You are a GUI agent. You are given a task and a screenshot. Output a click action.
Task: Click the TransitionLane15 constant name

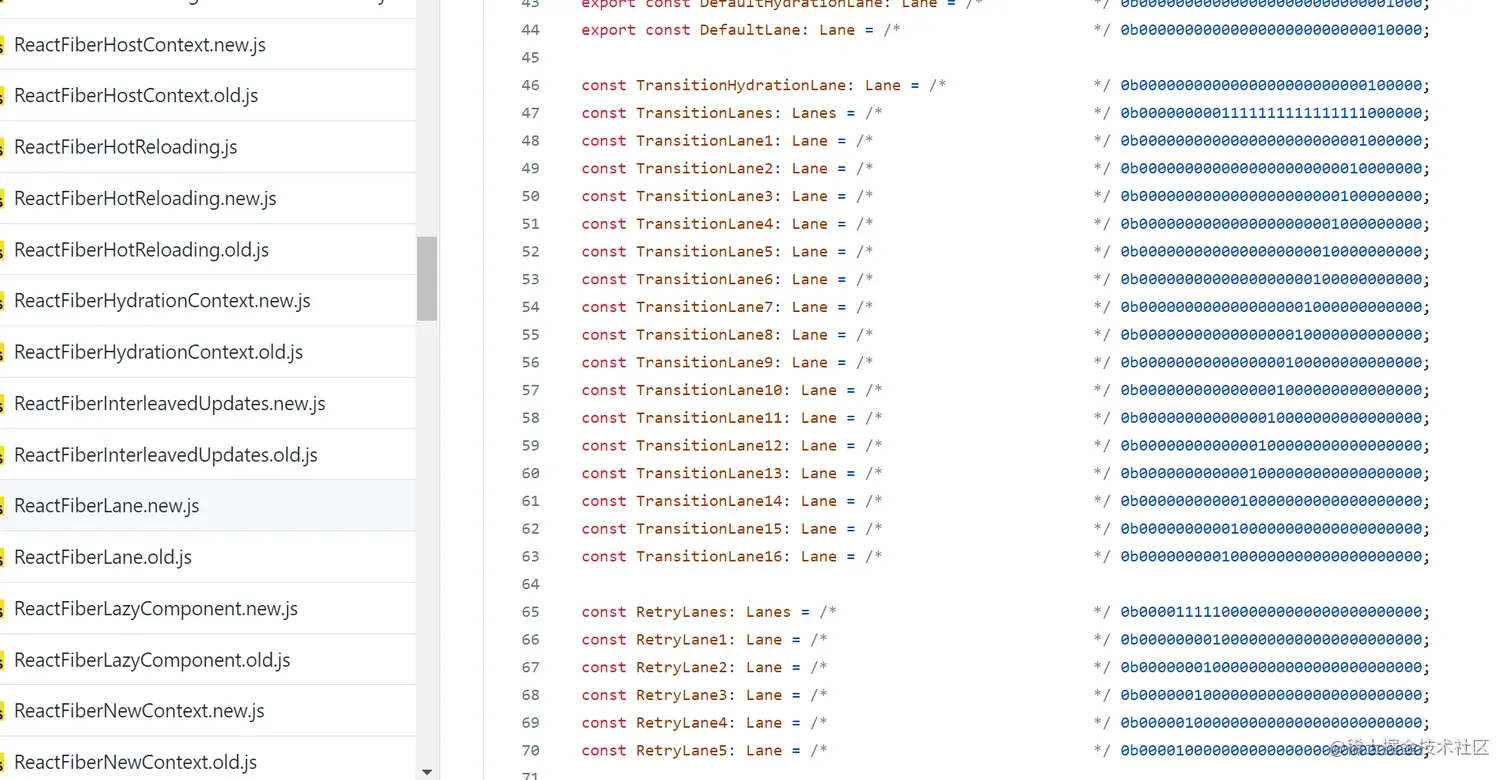[x=709, y=529]
